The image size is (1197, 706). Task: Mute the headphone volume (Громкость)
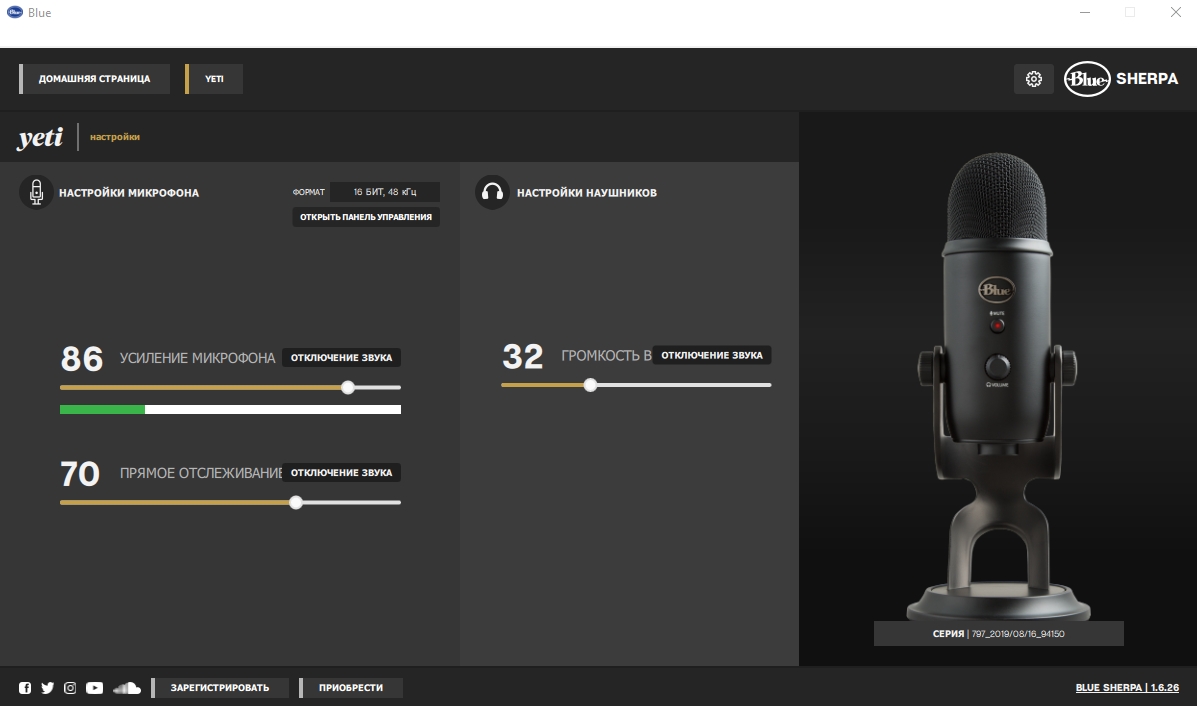point(712,355)
